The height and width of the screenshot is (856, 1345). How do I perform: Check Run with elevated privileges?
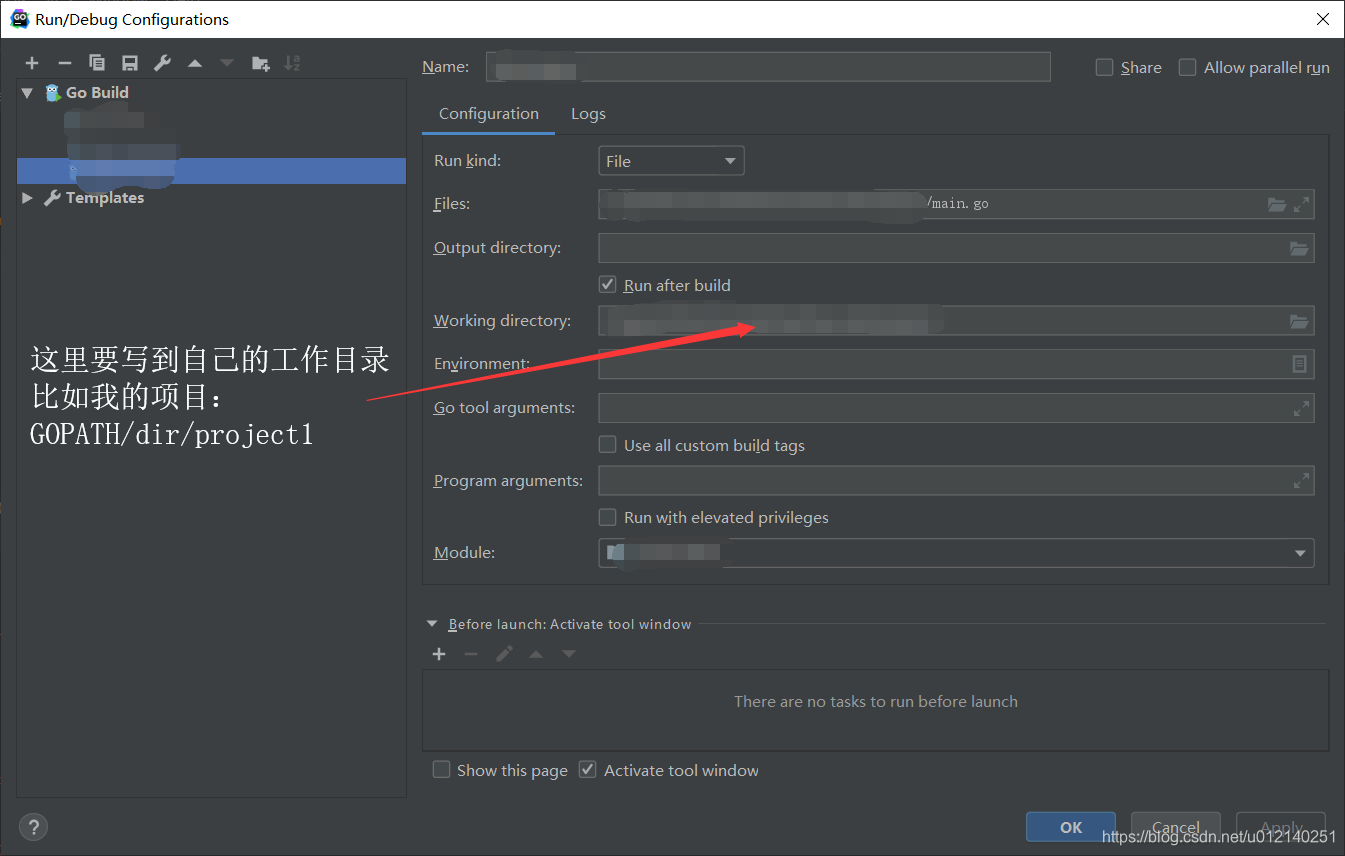[x=607, y=517]
